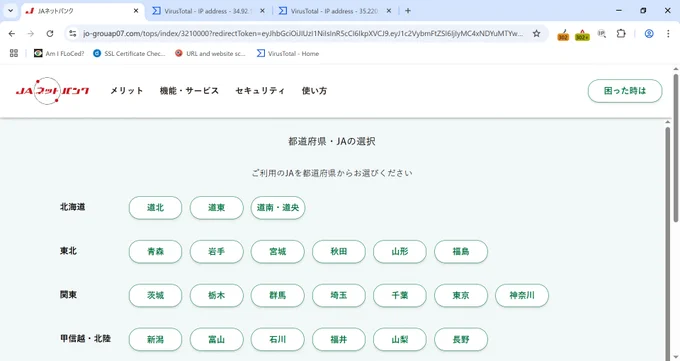The width and height of the screenshot is (680, 361).
Task: Open the 機能・サービス menu item
Action: click(x=189, y=91)
